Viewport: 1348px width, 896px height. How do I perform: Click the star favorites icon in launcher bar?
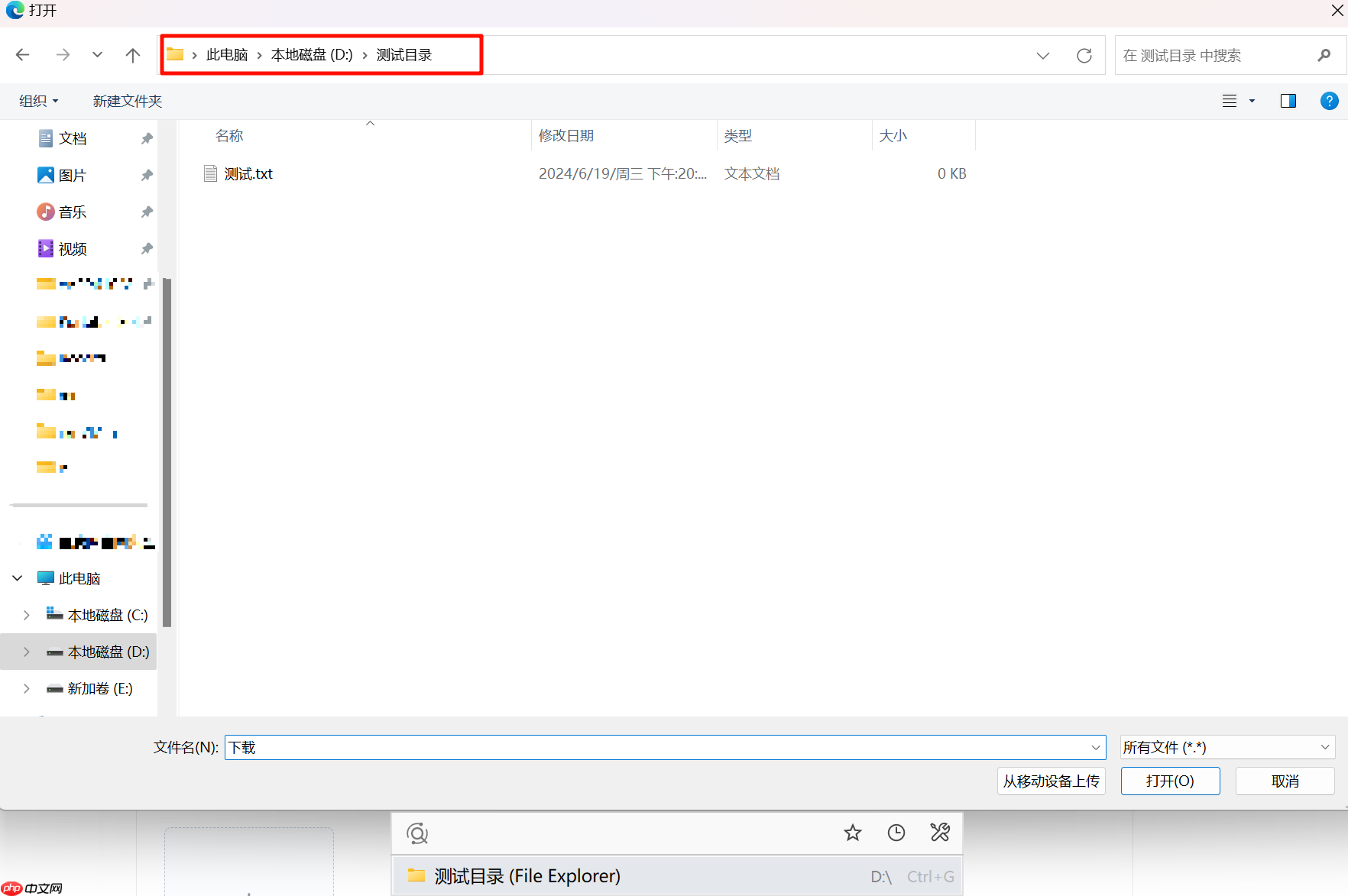852,833
